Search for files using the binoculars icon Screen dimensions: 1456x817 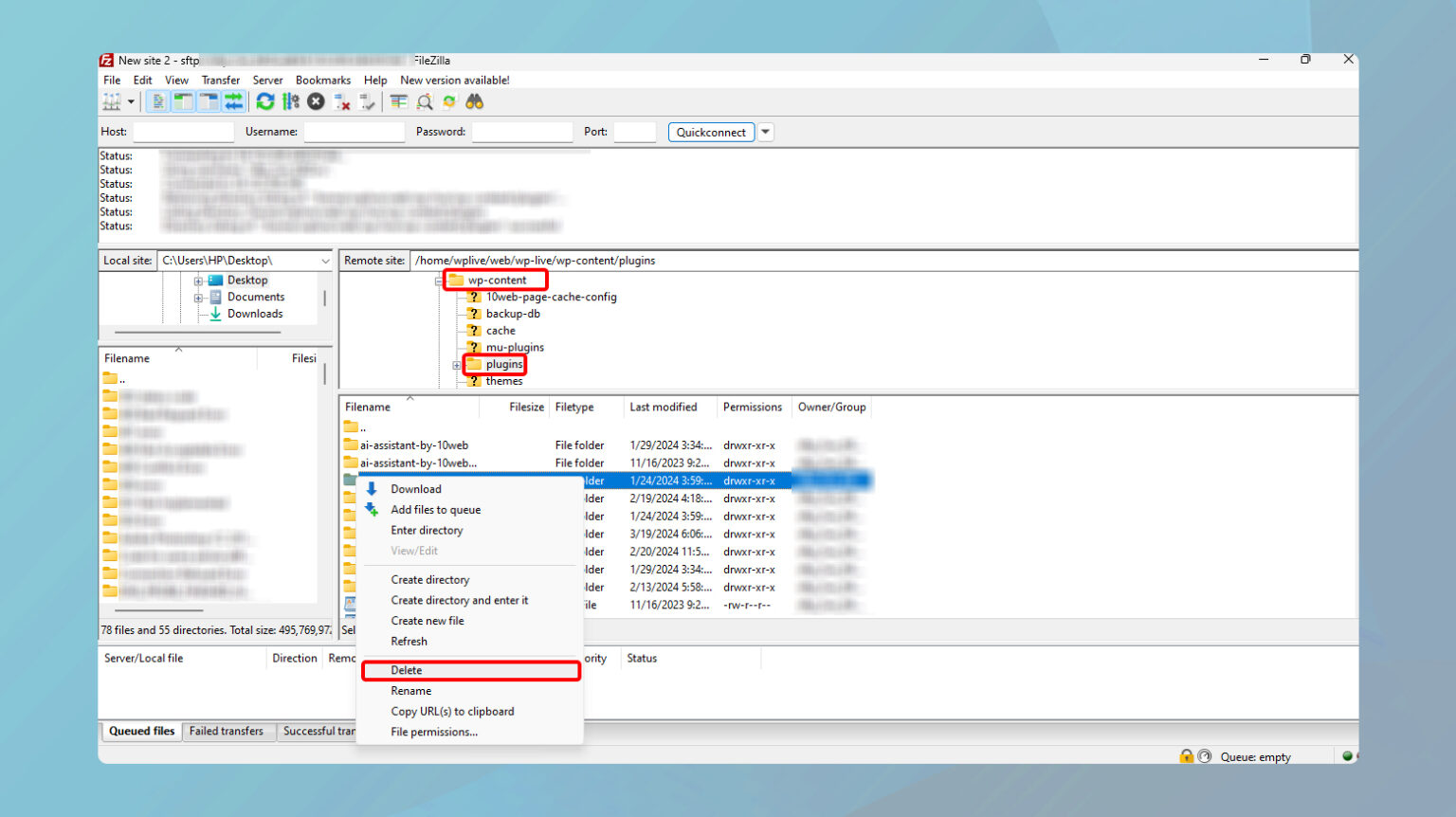coord(474,101)
